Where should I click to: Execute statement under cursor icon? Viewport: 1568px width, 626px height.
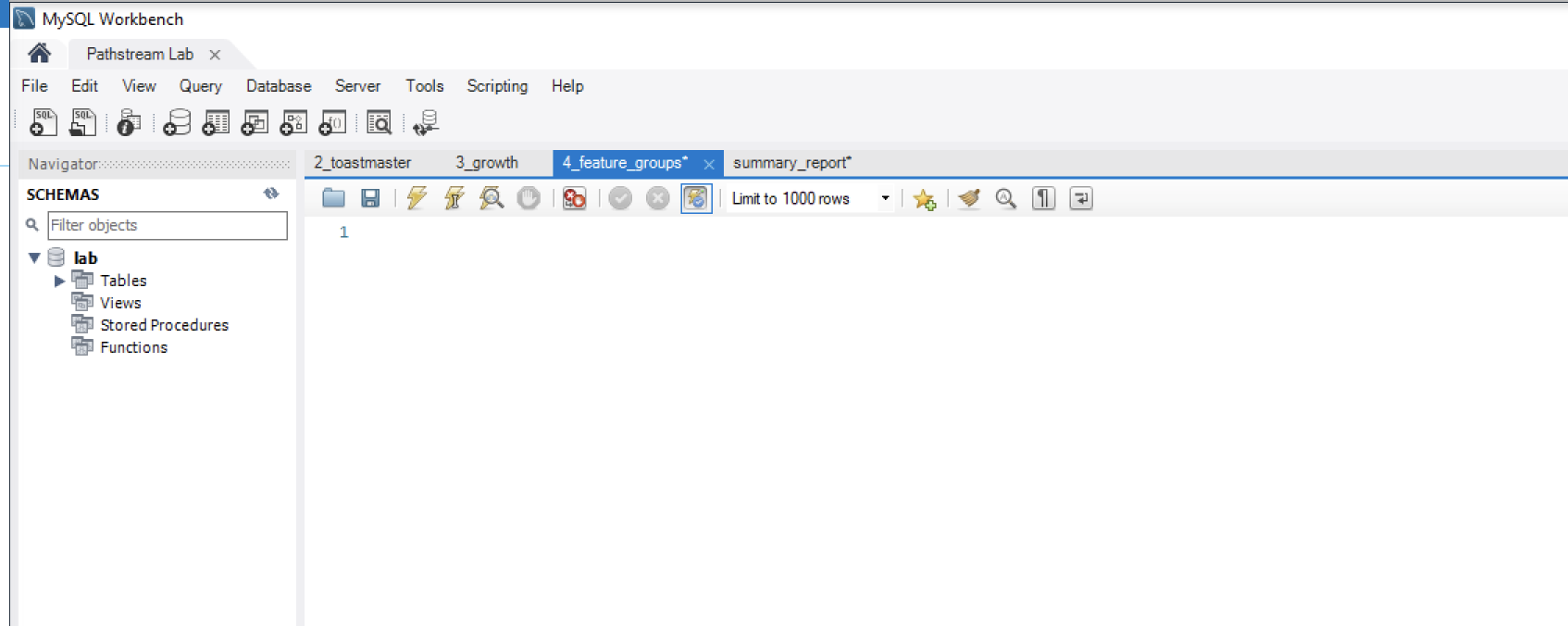(454, 198)
